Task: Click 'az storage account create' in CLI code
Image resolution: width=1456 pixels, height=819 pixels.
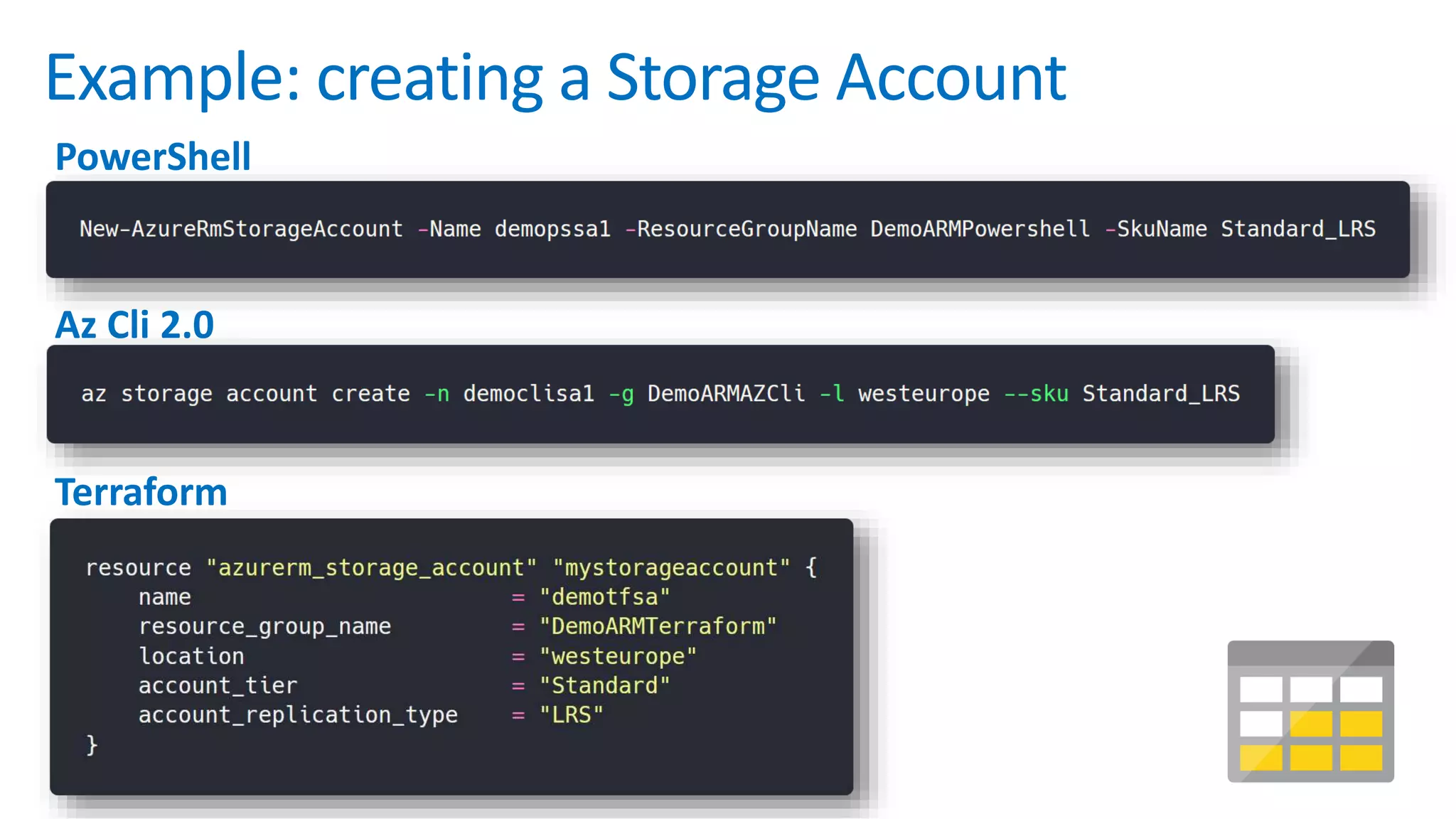Action: 245,394
